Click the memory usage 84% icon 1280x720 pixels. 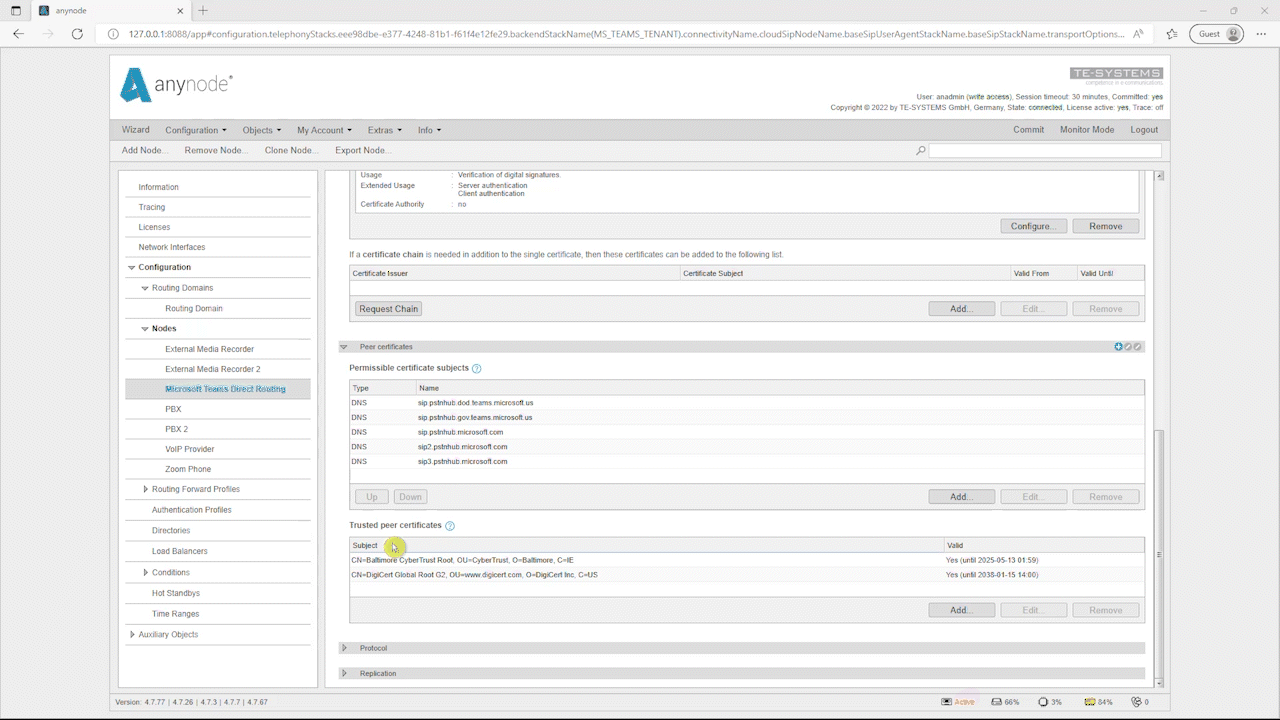tap(1088, 702)
